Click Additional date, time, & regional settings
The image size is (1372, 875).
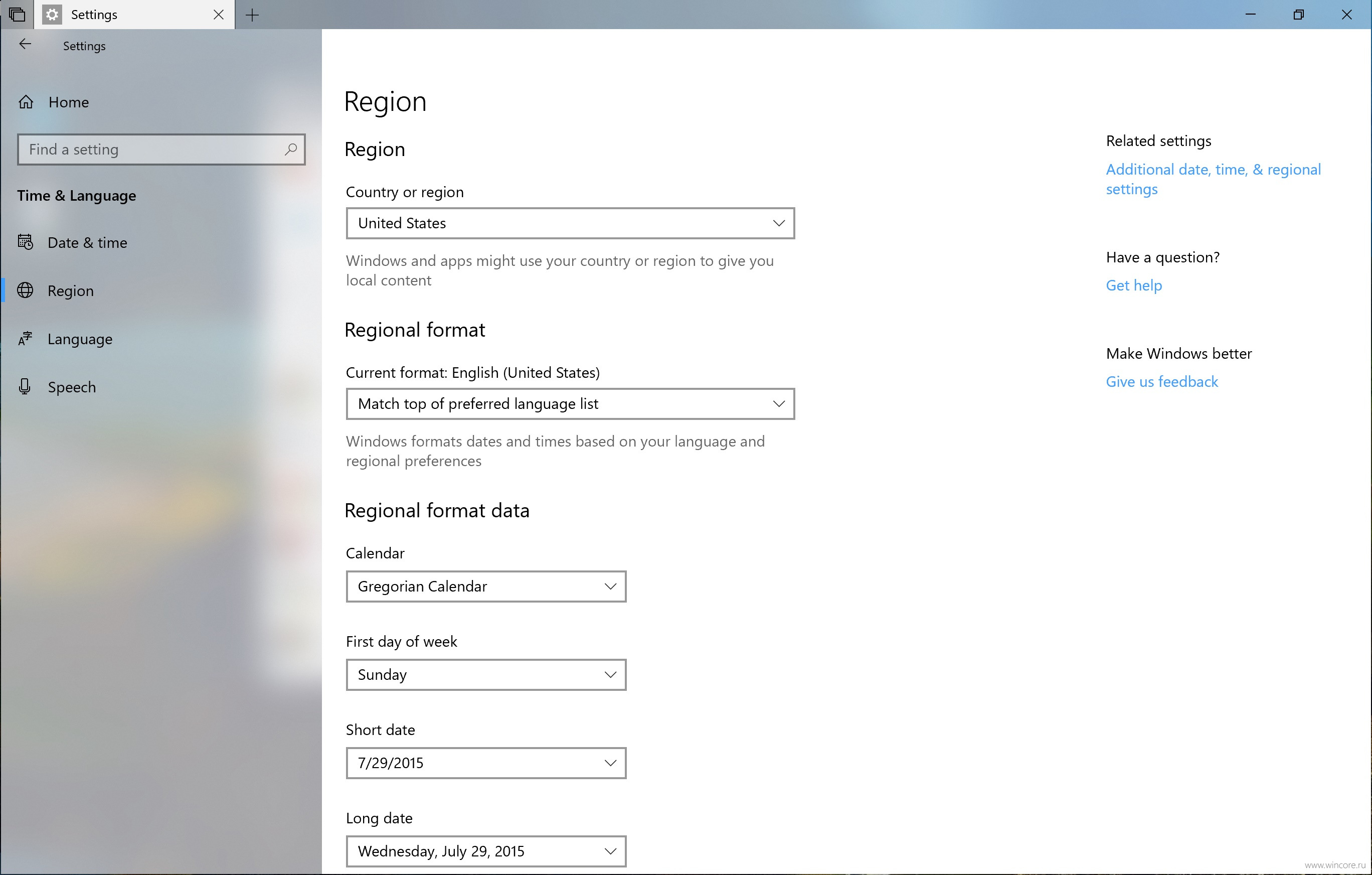point(1215,178)
